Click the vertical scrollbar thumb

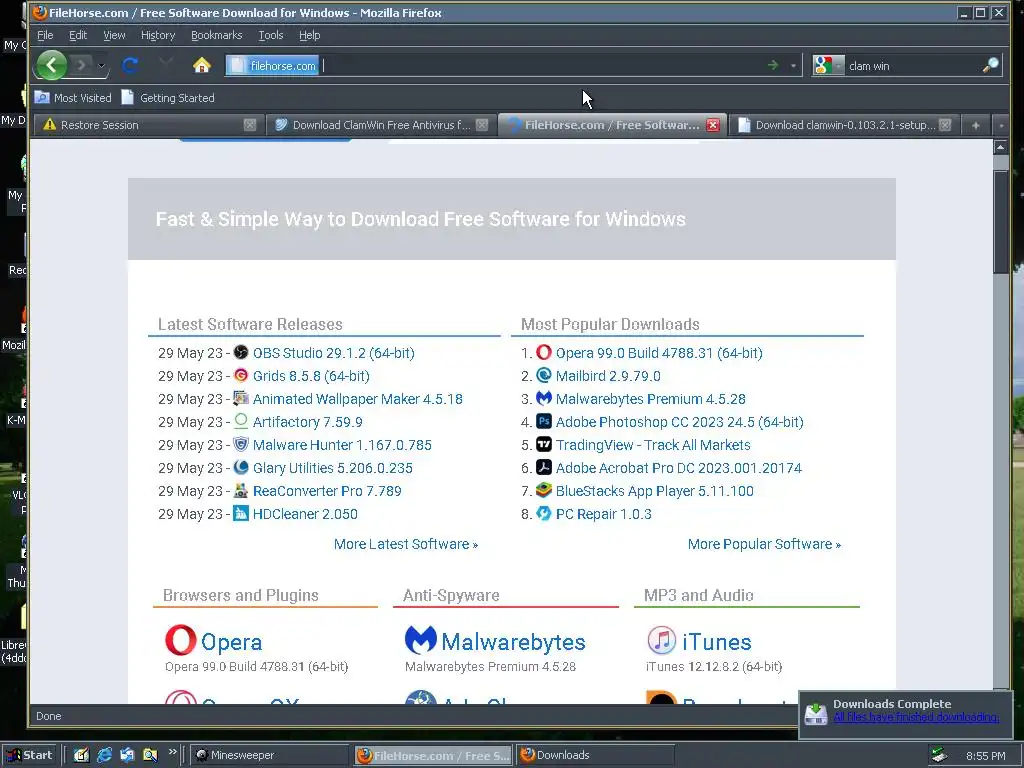pyautogui.click(x=1000, y=222)
